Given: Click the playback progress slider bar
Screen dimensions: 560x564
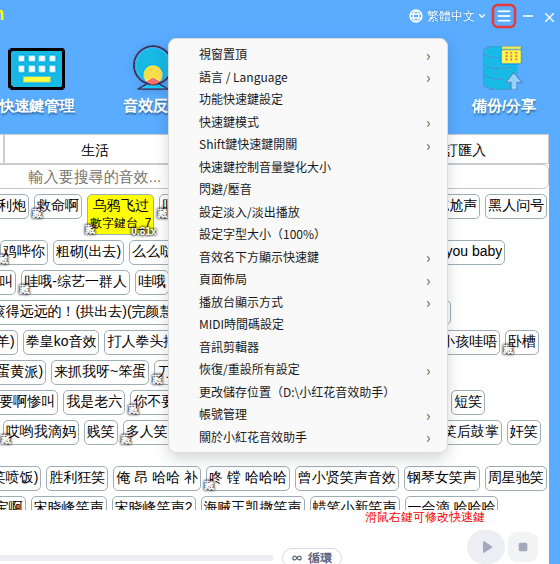Looking at the screenshot, I should tap(137, 558).
